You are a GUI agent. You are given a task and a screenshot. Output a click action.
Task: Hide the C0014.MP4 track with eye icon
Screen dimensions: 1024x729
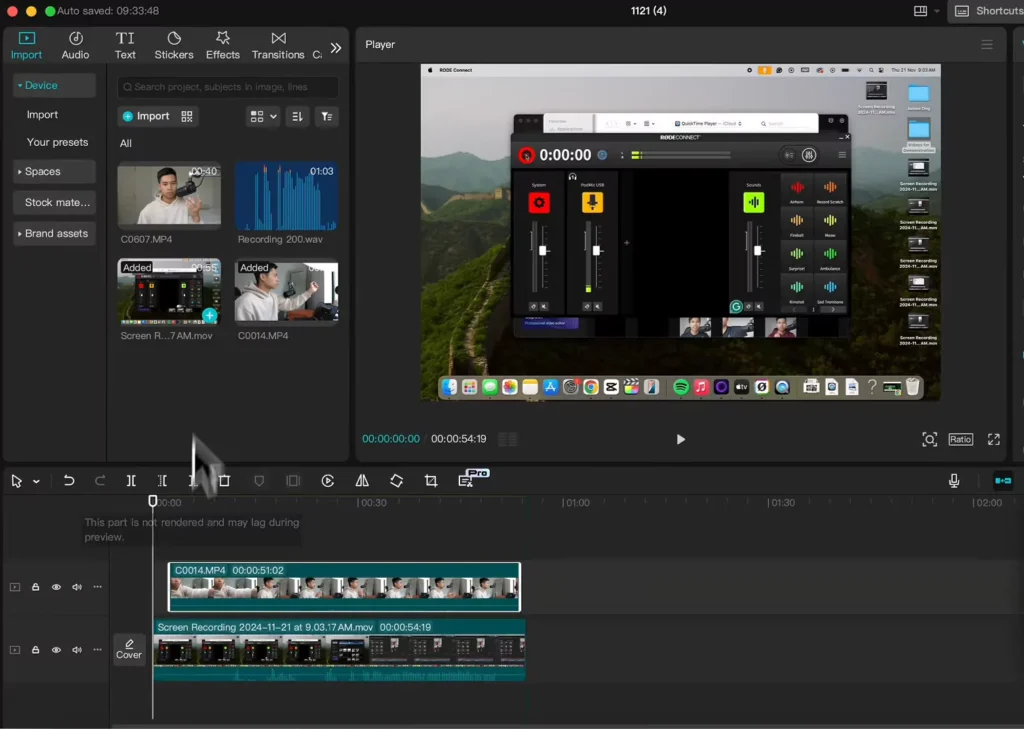(56, 587)
